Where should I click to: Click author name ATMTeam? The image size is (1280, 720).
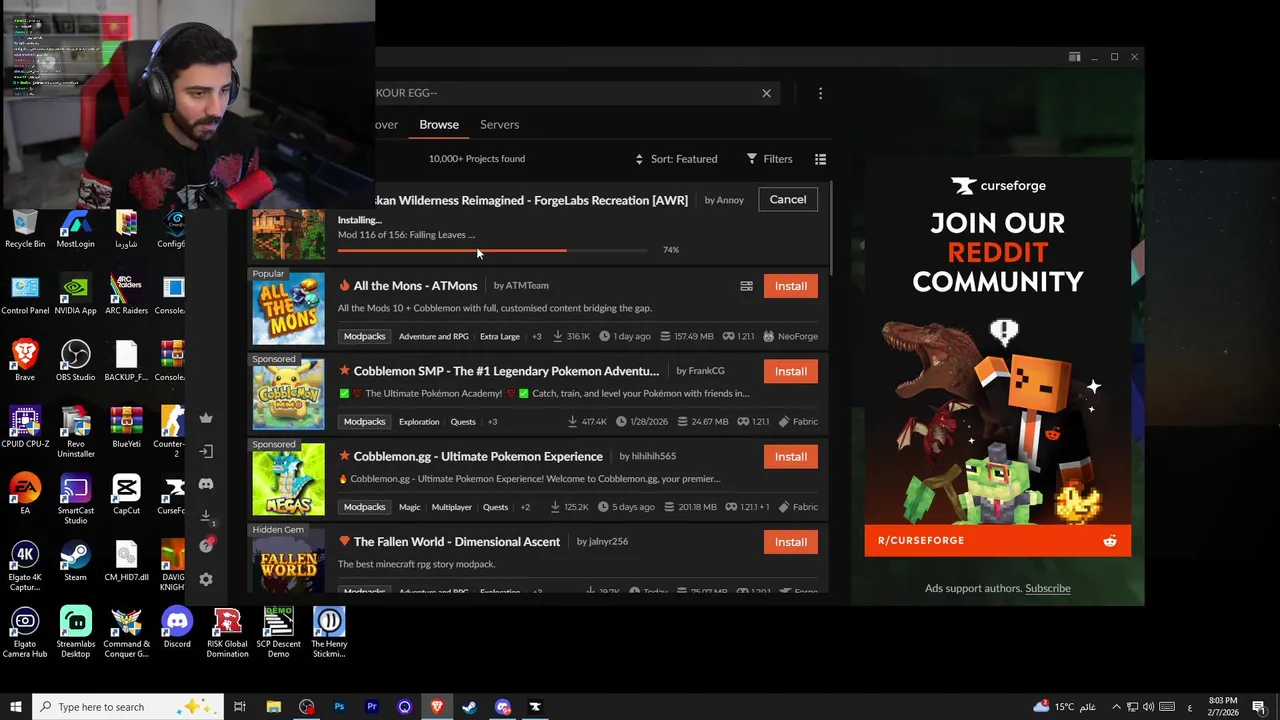pyautogui.click(x=527, y=286)
